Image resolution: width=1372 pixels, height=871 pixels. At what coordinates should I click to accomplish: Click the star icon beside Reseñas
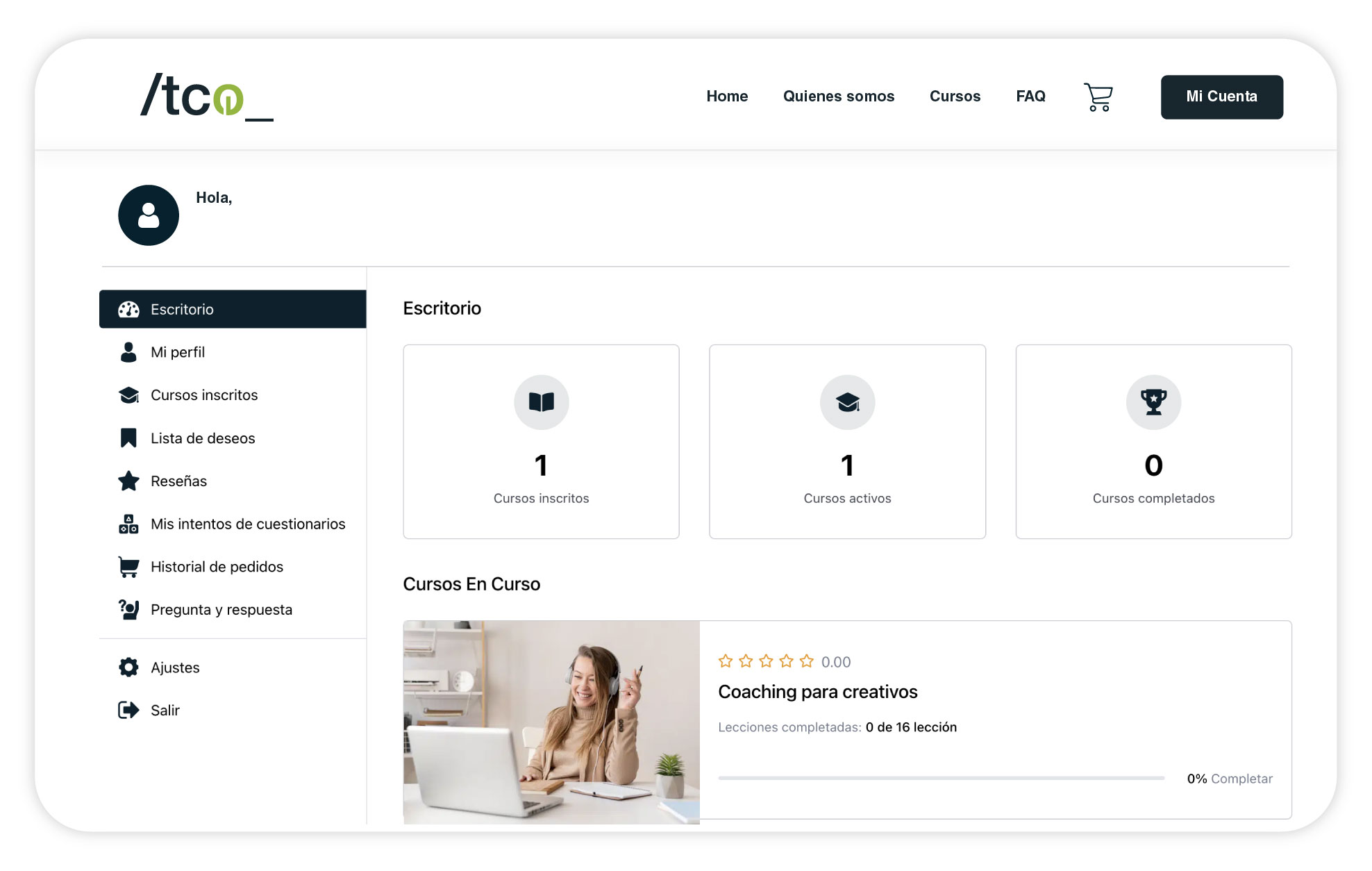[x=128, y=481]
